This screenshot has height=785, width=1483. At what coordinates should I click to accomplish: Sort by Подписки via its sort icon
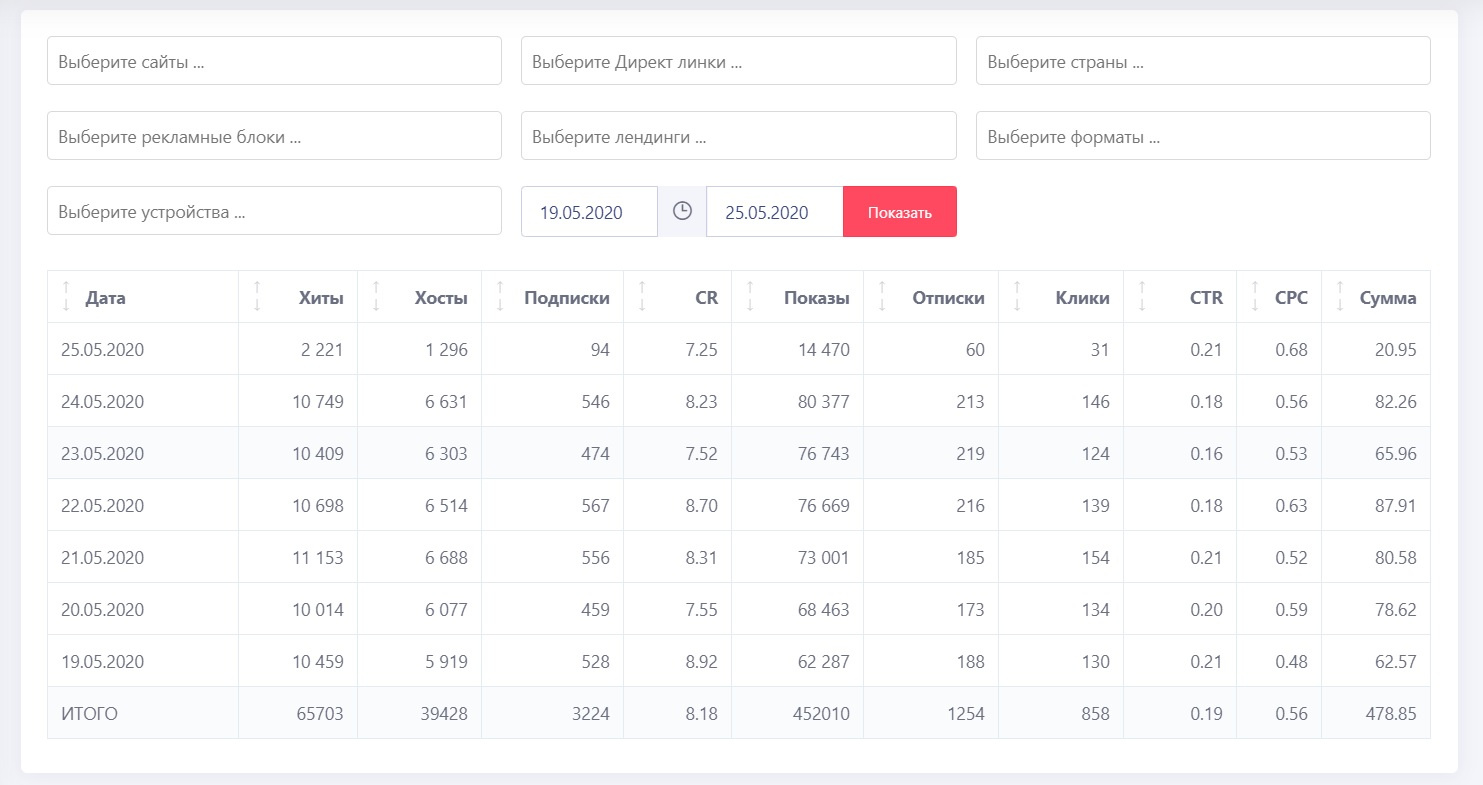pyautogui.click(x=500, y=297)
